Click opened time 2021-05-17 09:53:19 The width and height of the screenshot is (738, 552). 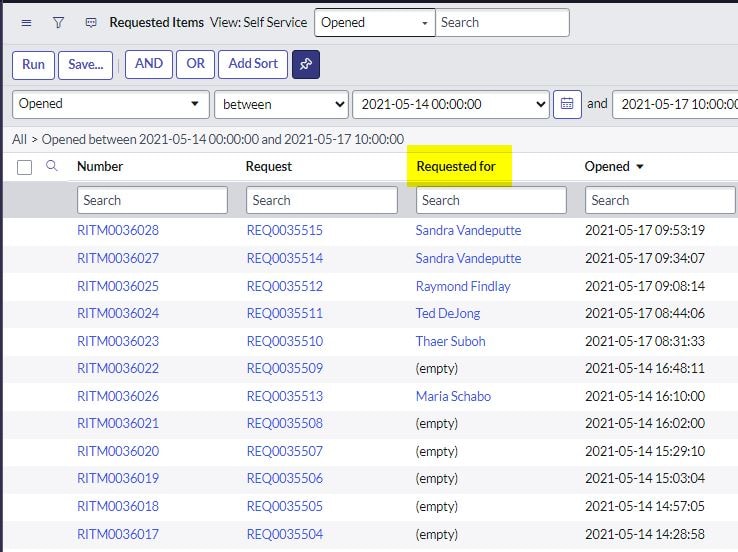pyautogui.click(x=645, y=230)
